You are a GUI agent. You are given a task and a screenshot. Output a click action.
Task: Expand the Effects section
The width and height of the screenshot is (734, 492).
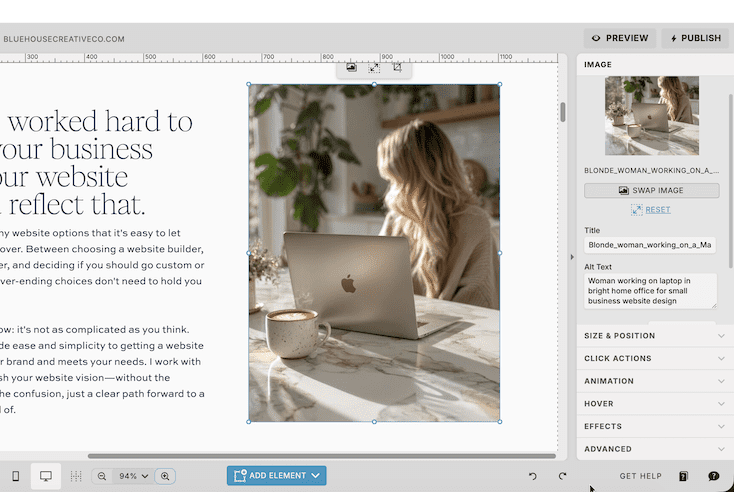655,426
